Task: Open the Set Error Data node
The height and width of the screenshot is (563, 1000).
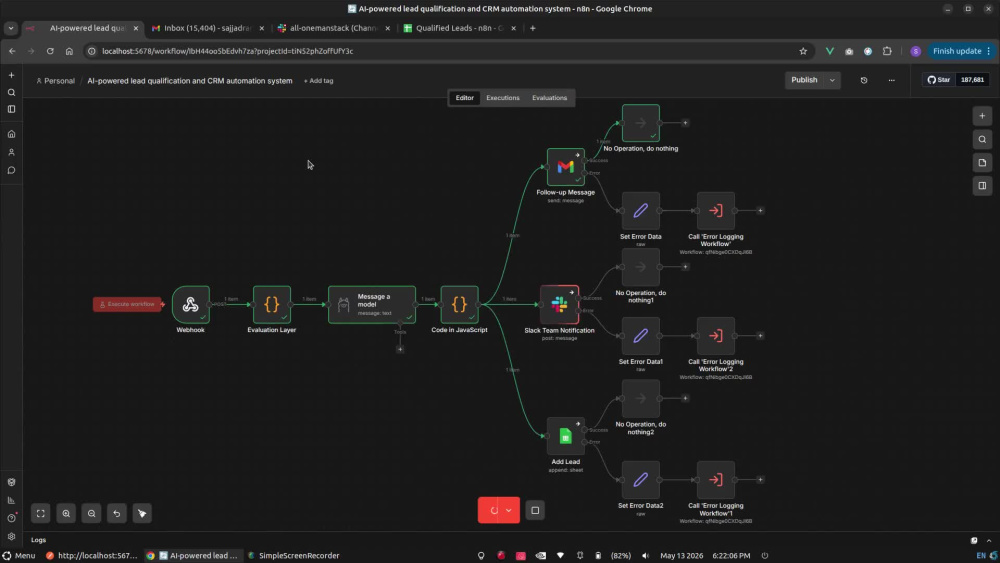Action: click(640, 210)
